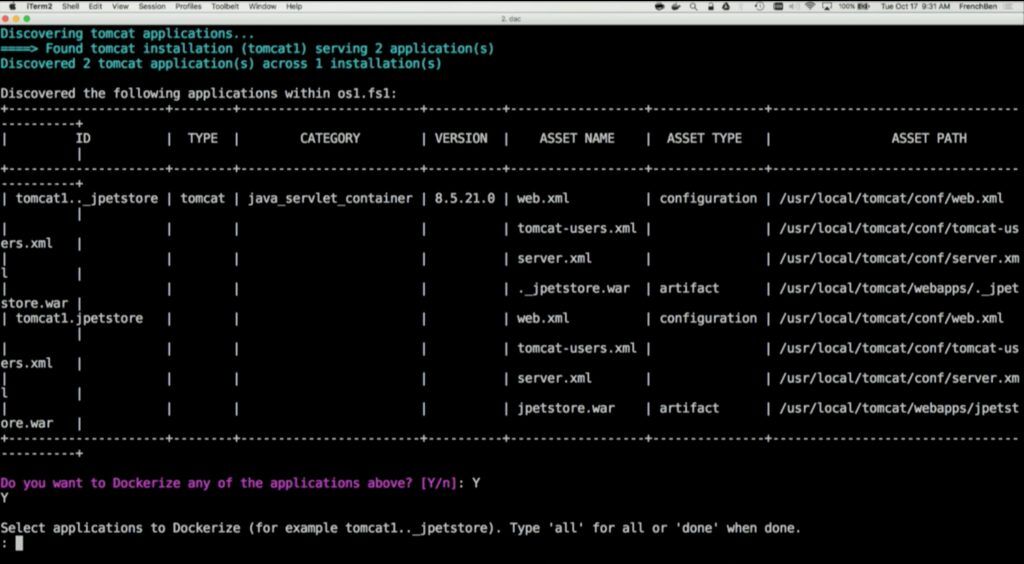Viewport: 1024px width, 564px height.
Task: Click the terminal input prompt cursor
Action: point(19,543)
